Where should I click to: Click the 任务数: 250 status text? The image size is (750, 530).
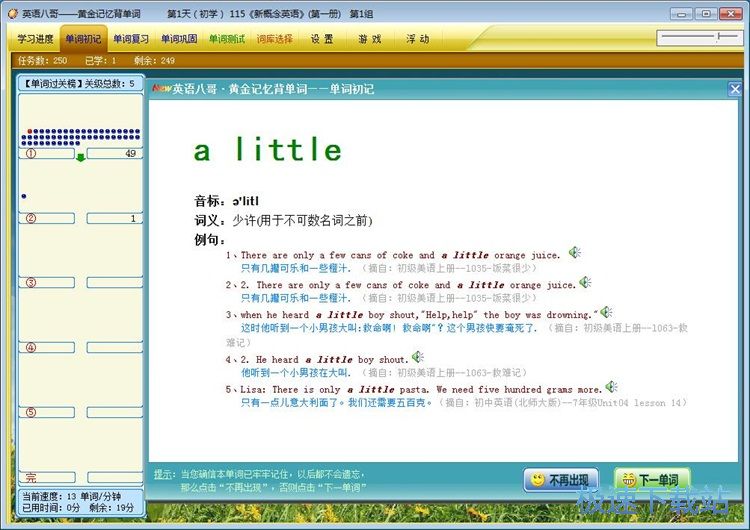(43, 61)
